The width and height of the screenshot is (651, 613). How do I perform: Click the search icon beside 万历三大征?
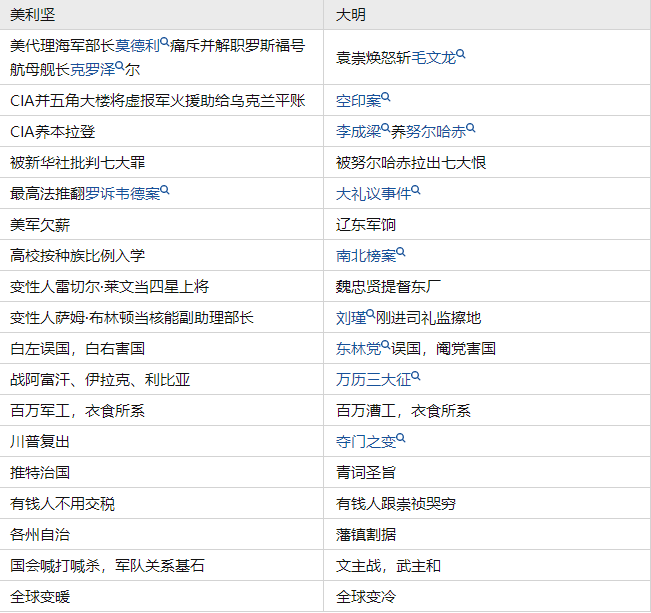(x=416, y=376)
